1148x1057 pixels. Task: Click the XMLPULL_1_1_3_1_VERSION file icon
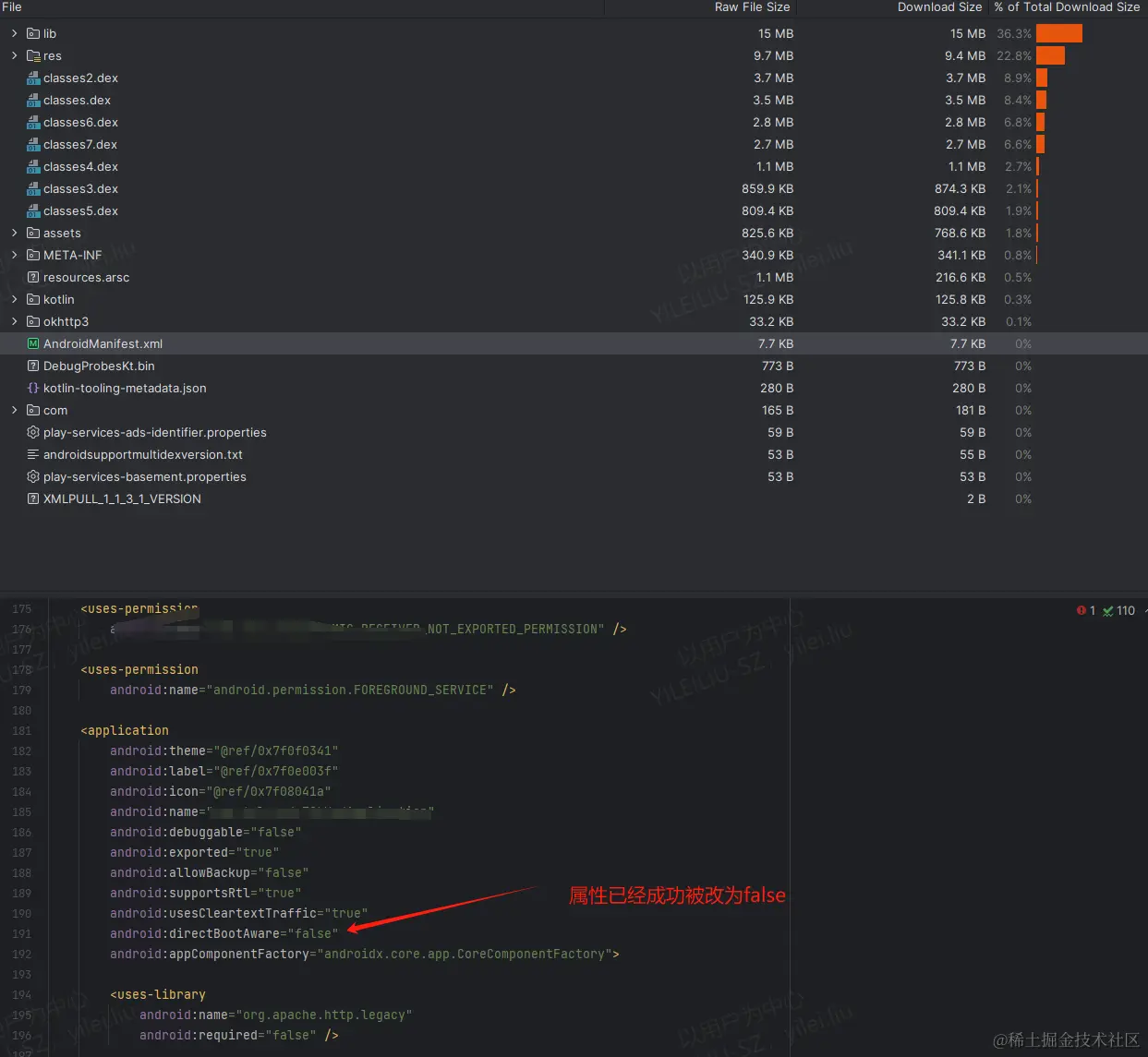[x=33, y=498]
